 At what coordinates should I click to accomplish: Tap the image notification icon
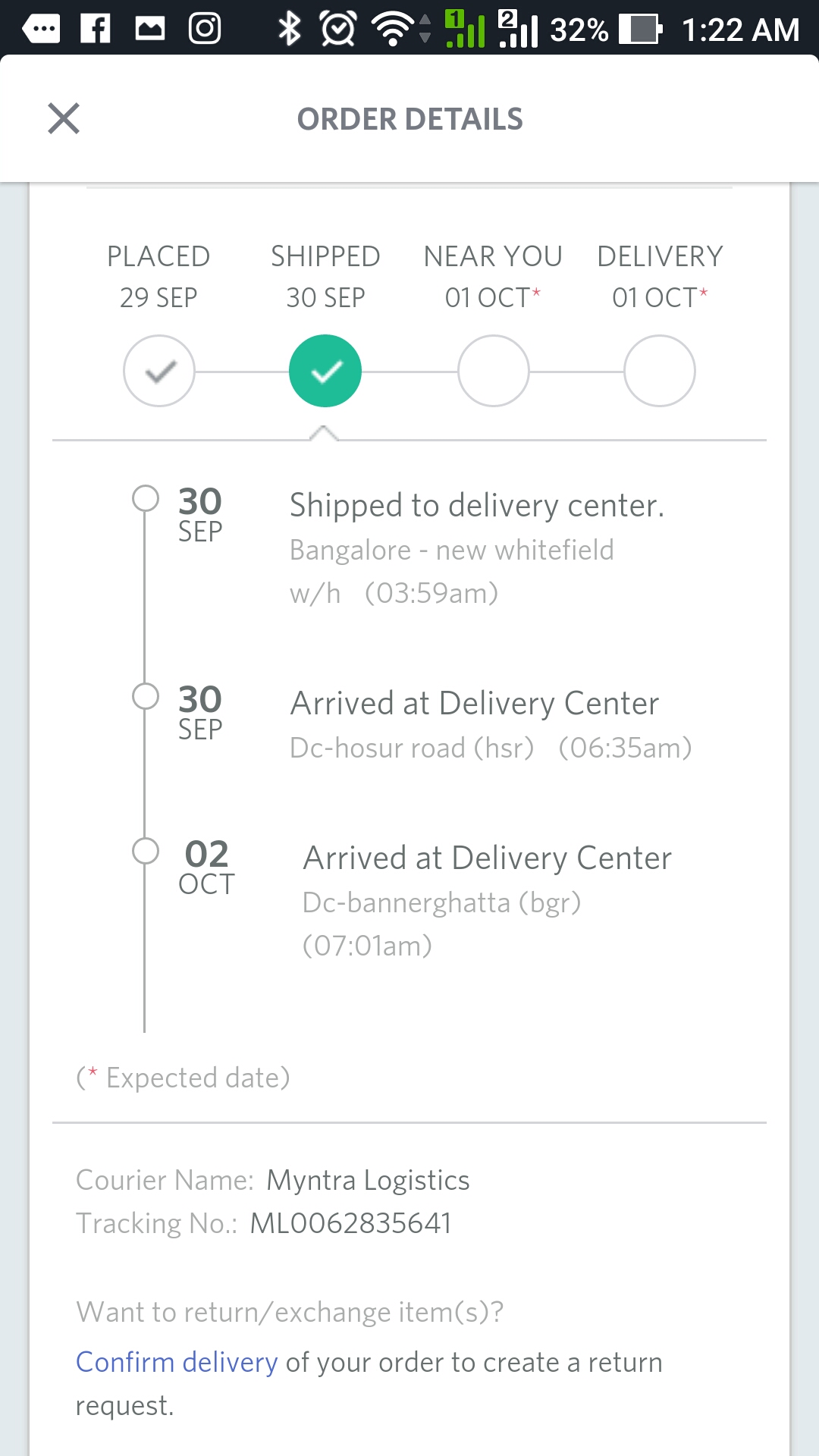tap(150, 29)
